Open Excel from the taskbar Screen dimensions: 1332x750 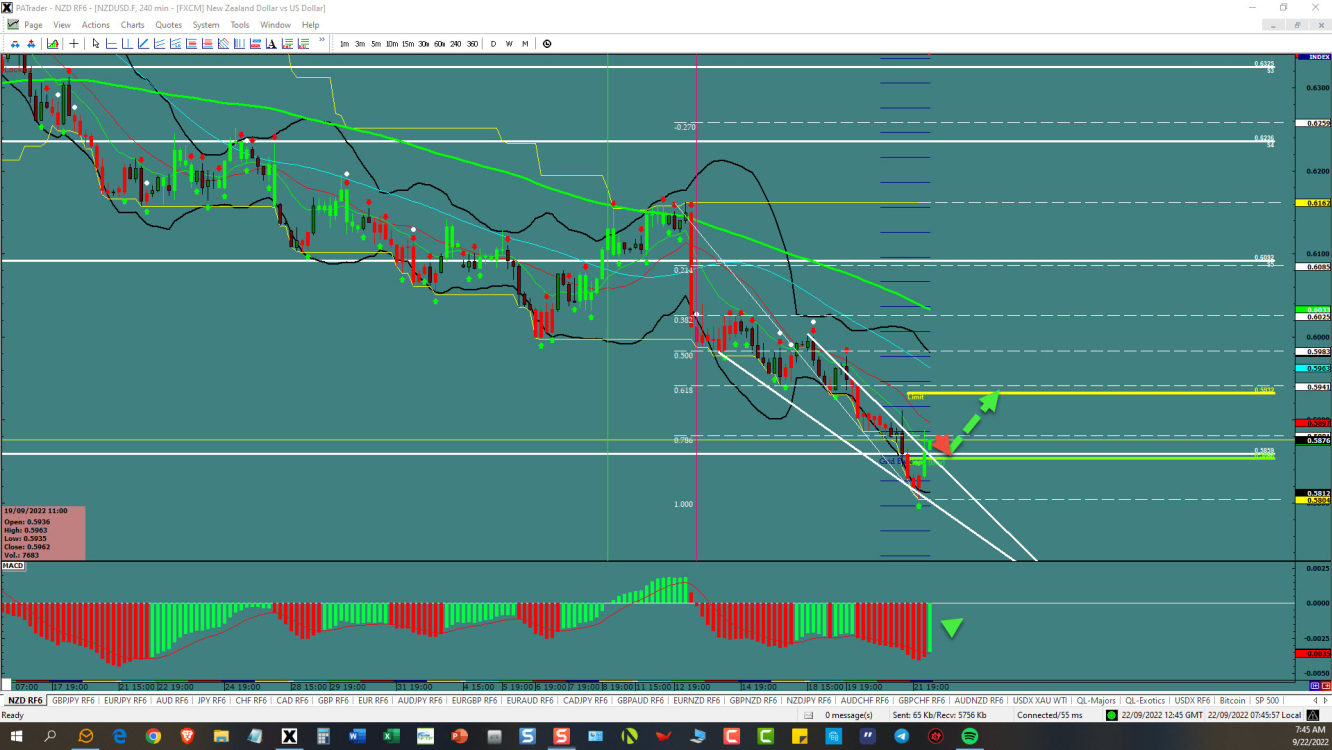pos(391,736)
